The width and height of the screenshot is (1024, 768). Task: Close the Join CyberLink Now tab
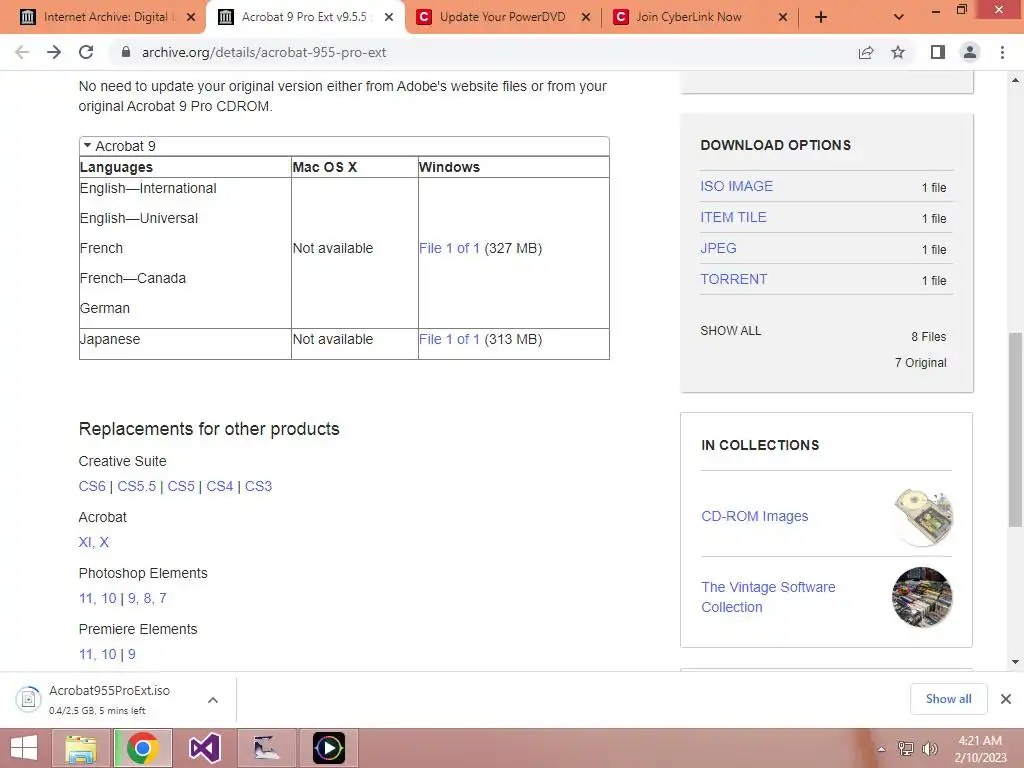point(783,17)
